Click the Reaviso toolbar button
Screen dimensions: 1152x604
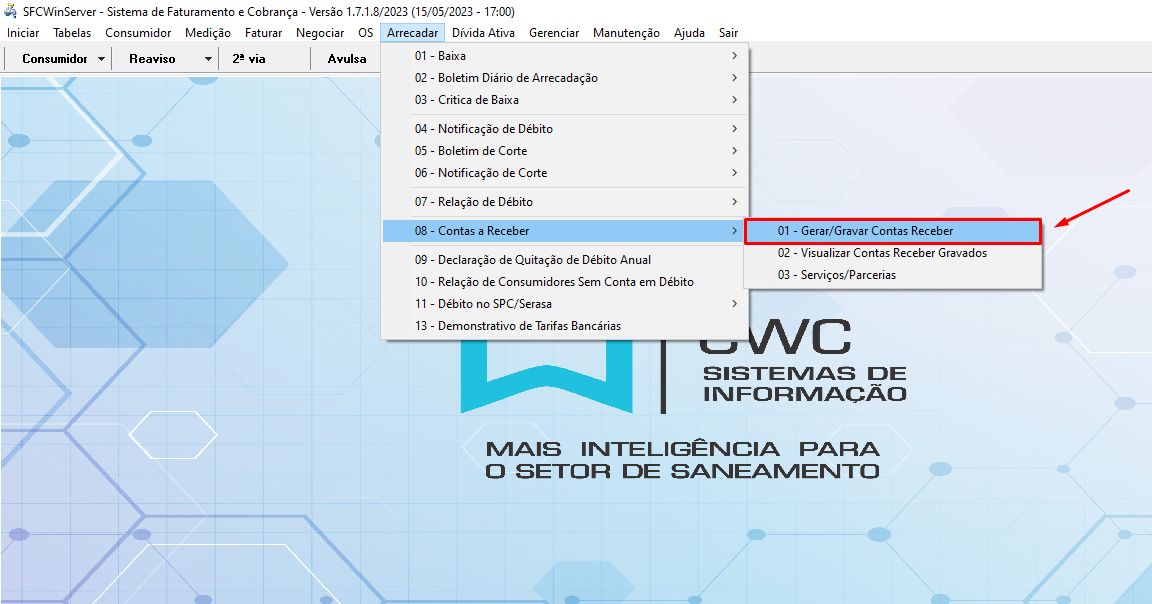[152, 59]
